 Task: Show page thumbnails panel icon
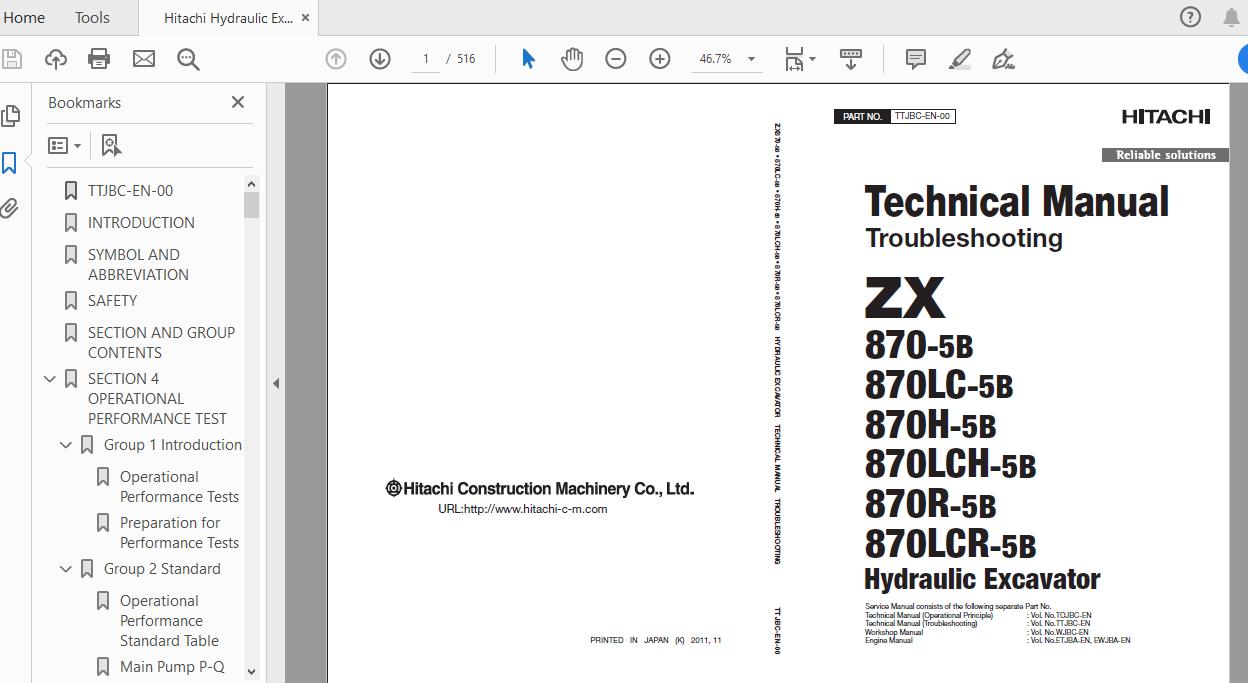pos(10,116)
